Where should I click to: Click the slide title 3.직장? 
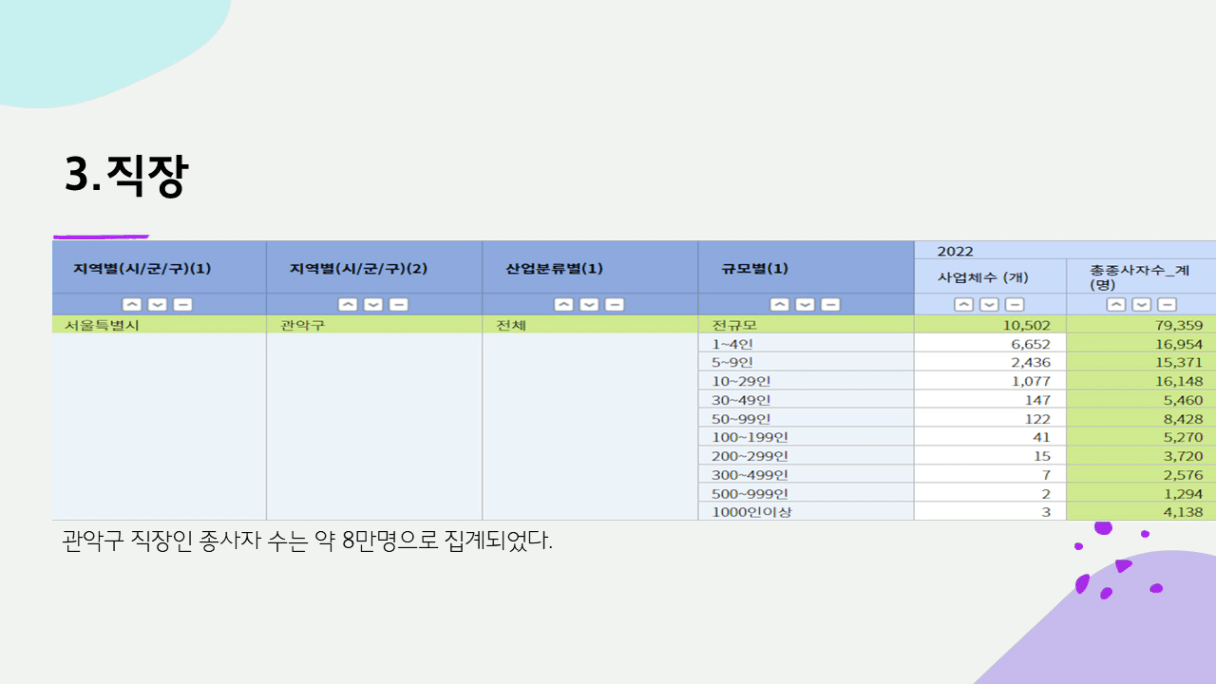[x=126, y=174]
